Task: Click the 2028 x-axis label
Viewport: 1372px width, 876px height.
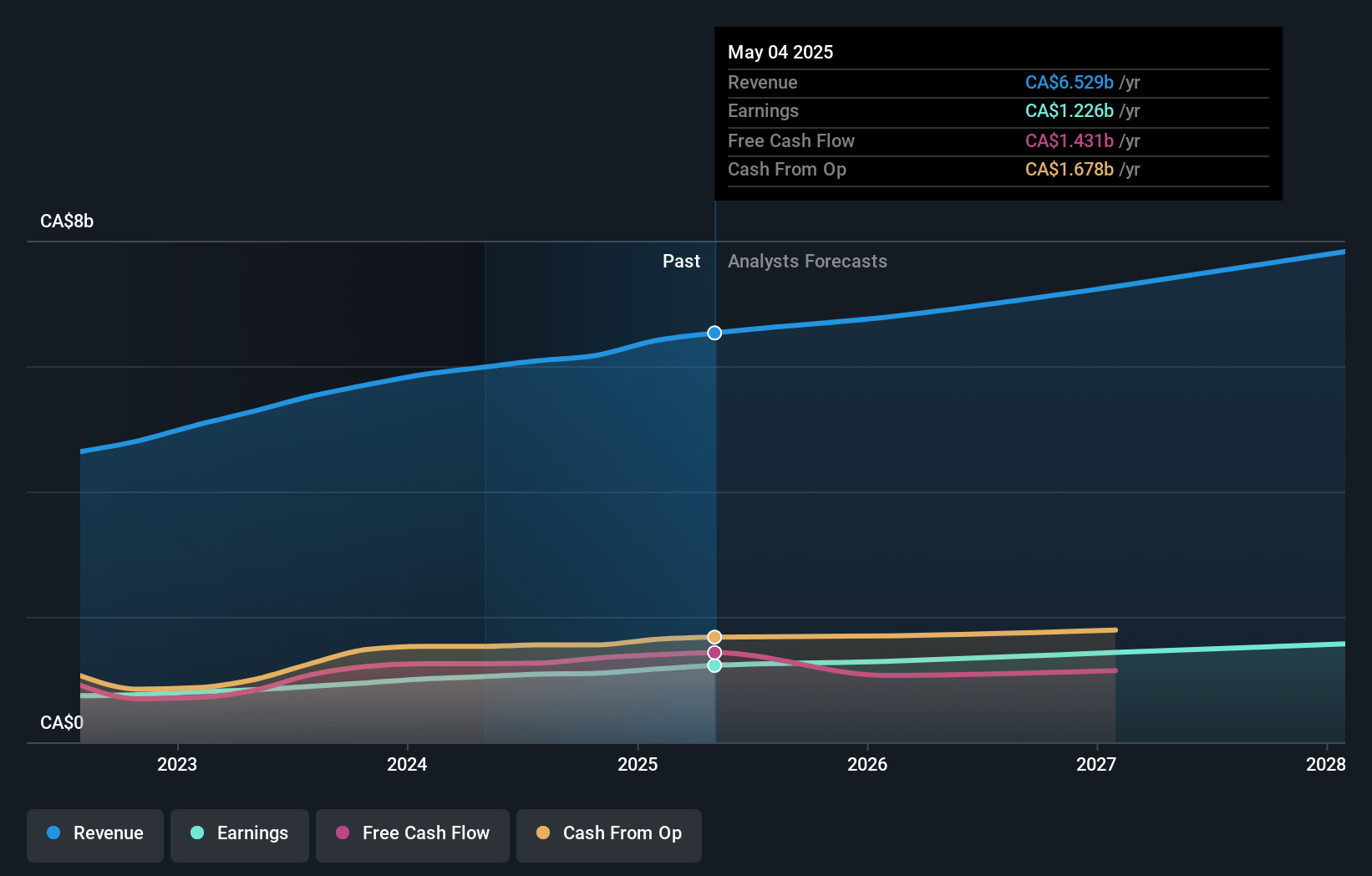Action: 1326,764
